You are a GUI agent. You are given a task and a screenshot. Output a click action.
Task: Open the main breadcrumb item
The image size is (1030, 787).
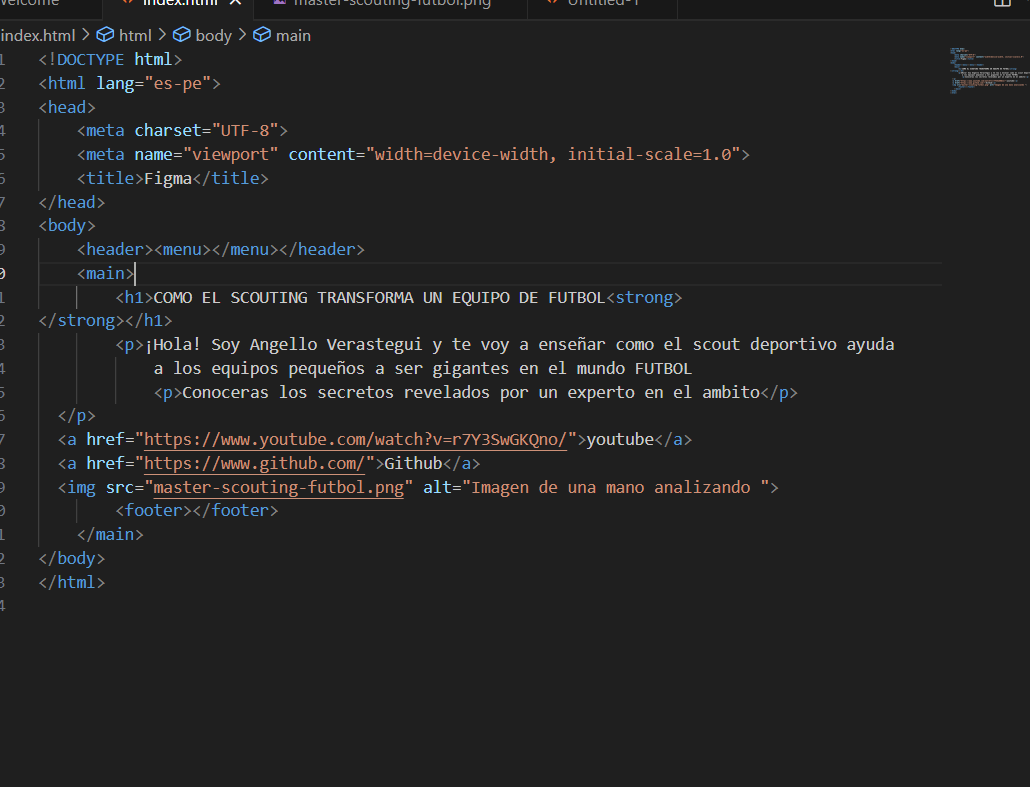click(x=293, y=35)
